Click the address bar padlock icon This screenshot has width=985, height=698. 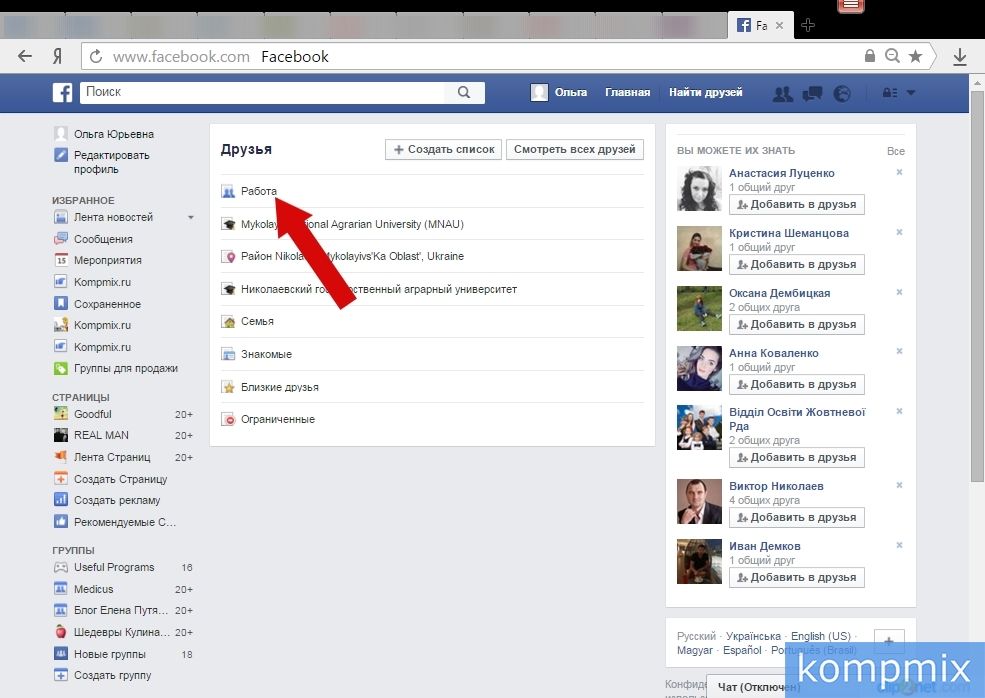pyautogui.click(x=869, y=56)
